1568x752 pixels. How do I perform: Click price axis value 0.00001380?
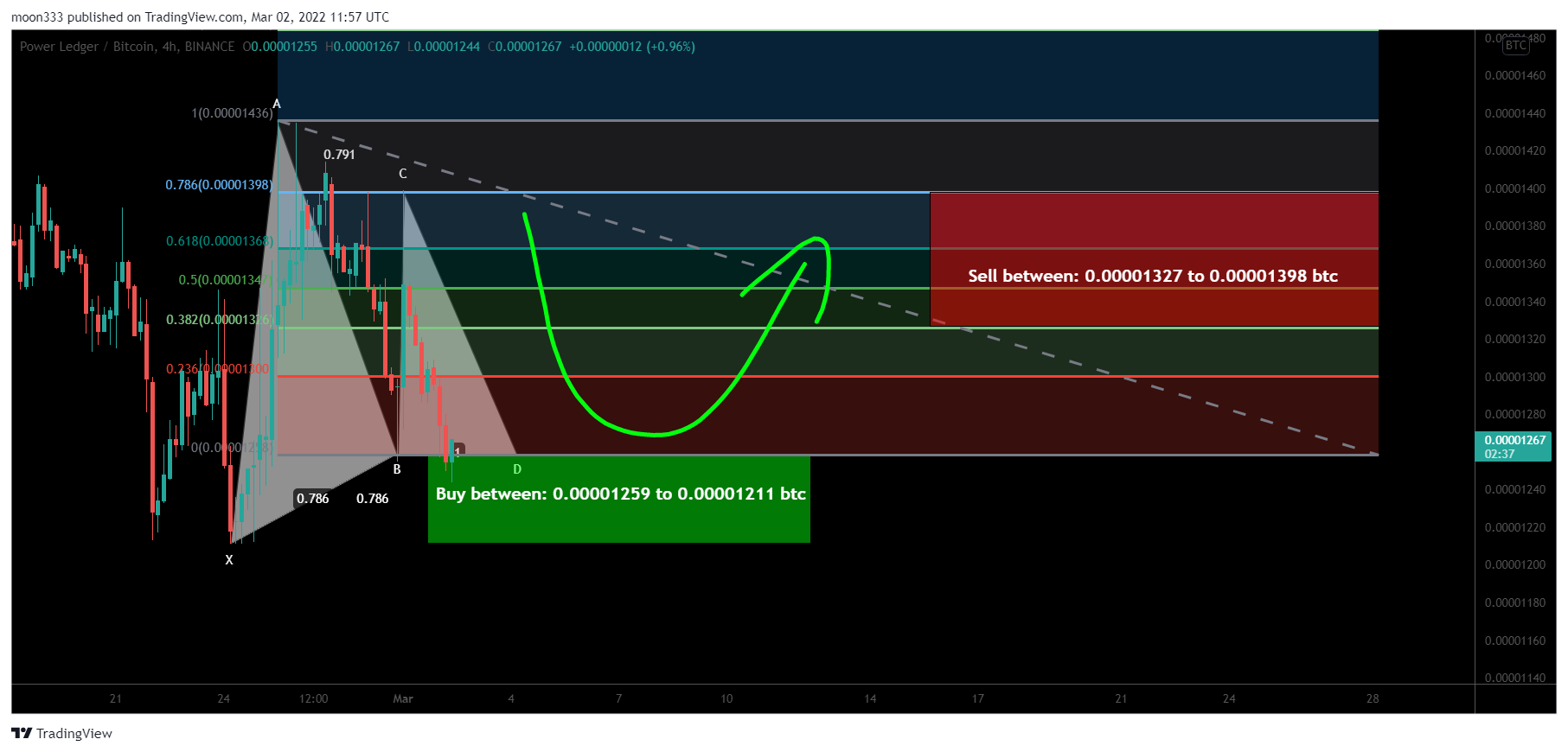(1515, 226)
